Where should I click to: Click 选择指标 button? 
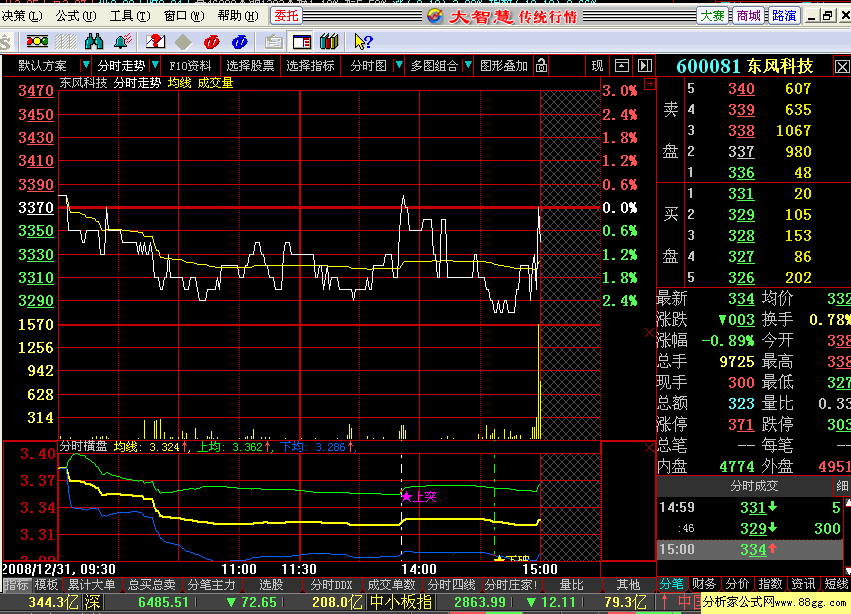click(310, 66)
